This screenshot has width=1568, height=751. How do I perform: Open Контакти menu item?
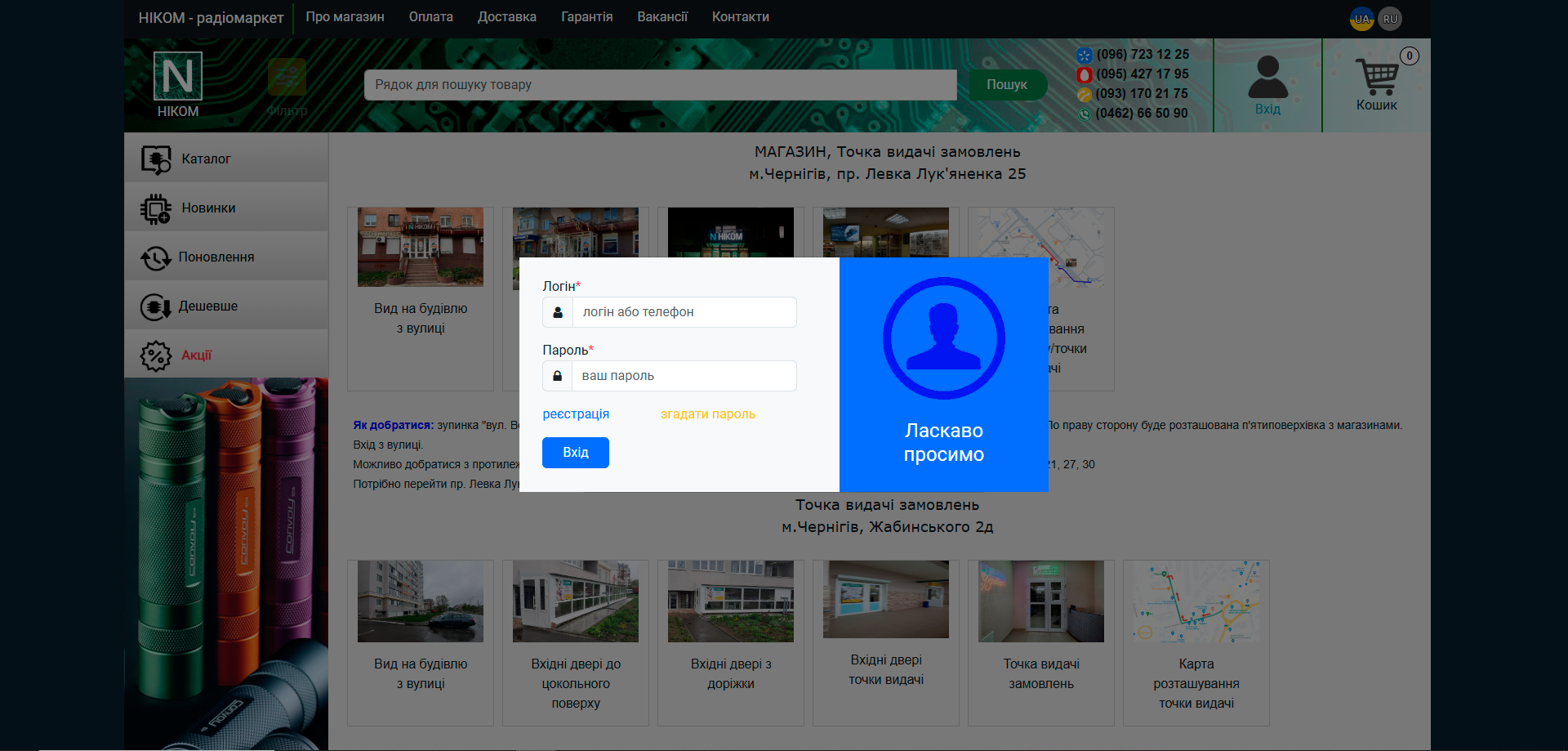[x=741, y=17]
